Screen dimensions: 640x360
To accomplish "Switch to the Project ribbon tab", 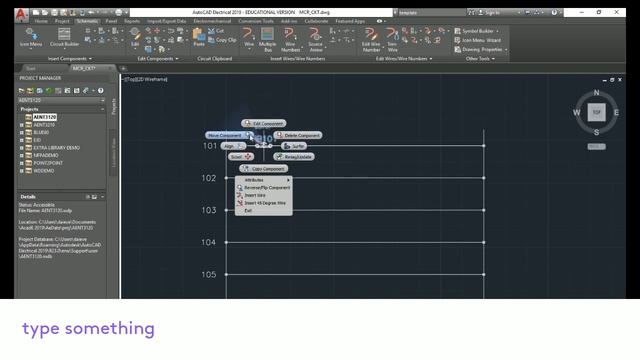I will coord(62,21).
